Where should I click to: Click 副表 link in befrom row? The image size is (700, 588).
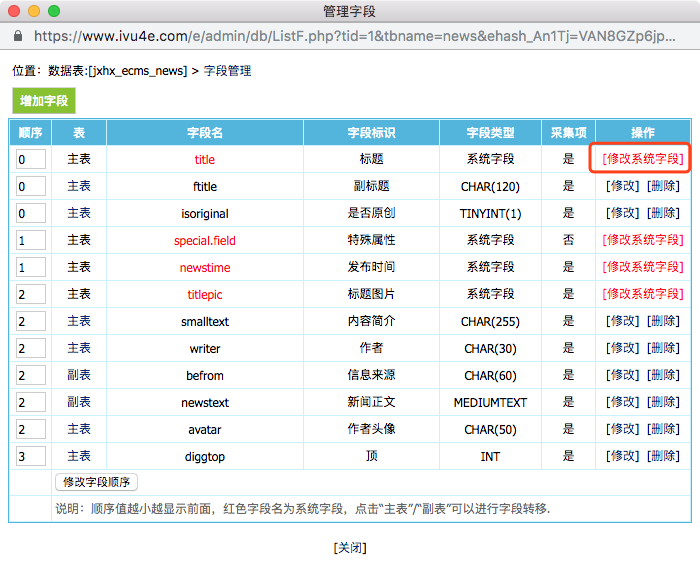pos(79,375)
